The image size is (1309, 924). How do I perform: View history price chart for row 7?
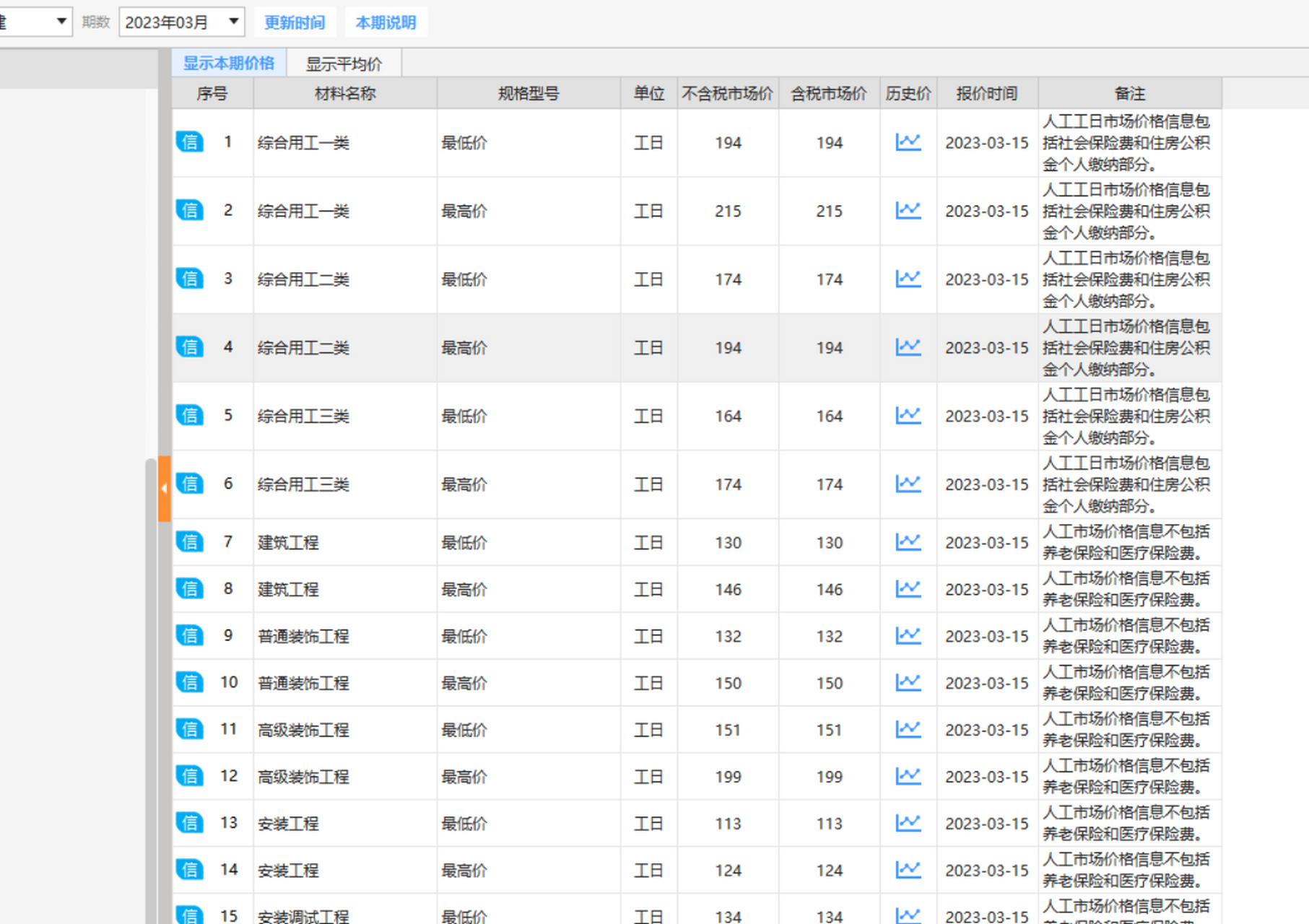point(908,542)
